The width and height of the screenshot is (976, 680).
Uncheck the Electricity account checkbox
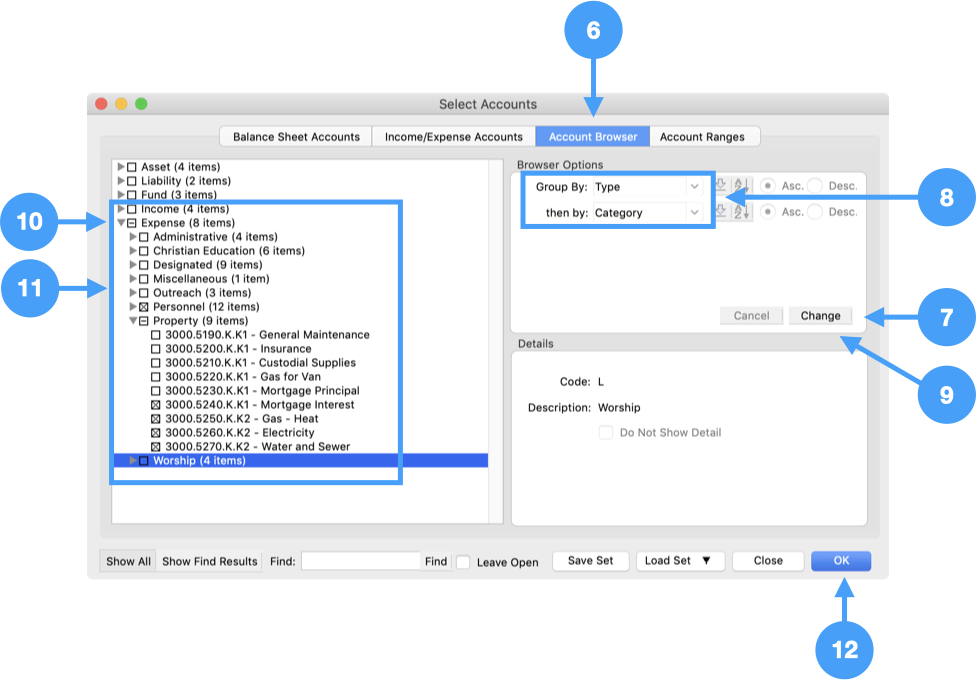tap(155, 433)
